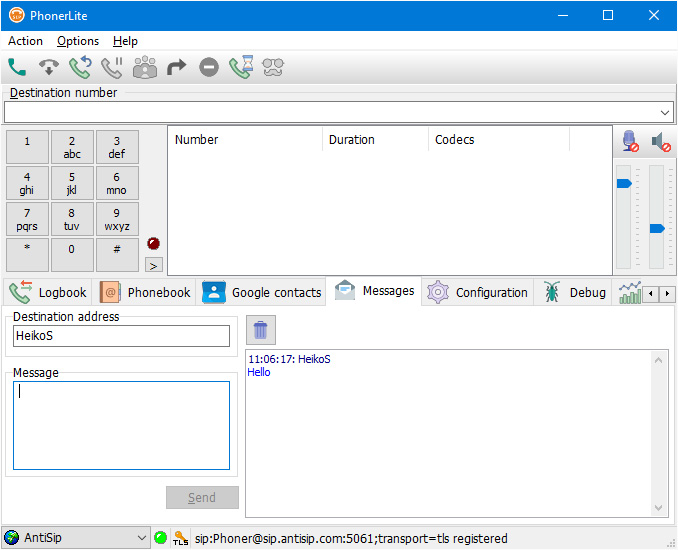Image resolution: width=678 pixels, height=550 pixels.
Task: Click the red record indicator by keypad
Action: click(153, 243)
